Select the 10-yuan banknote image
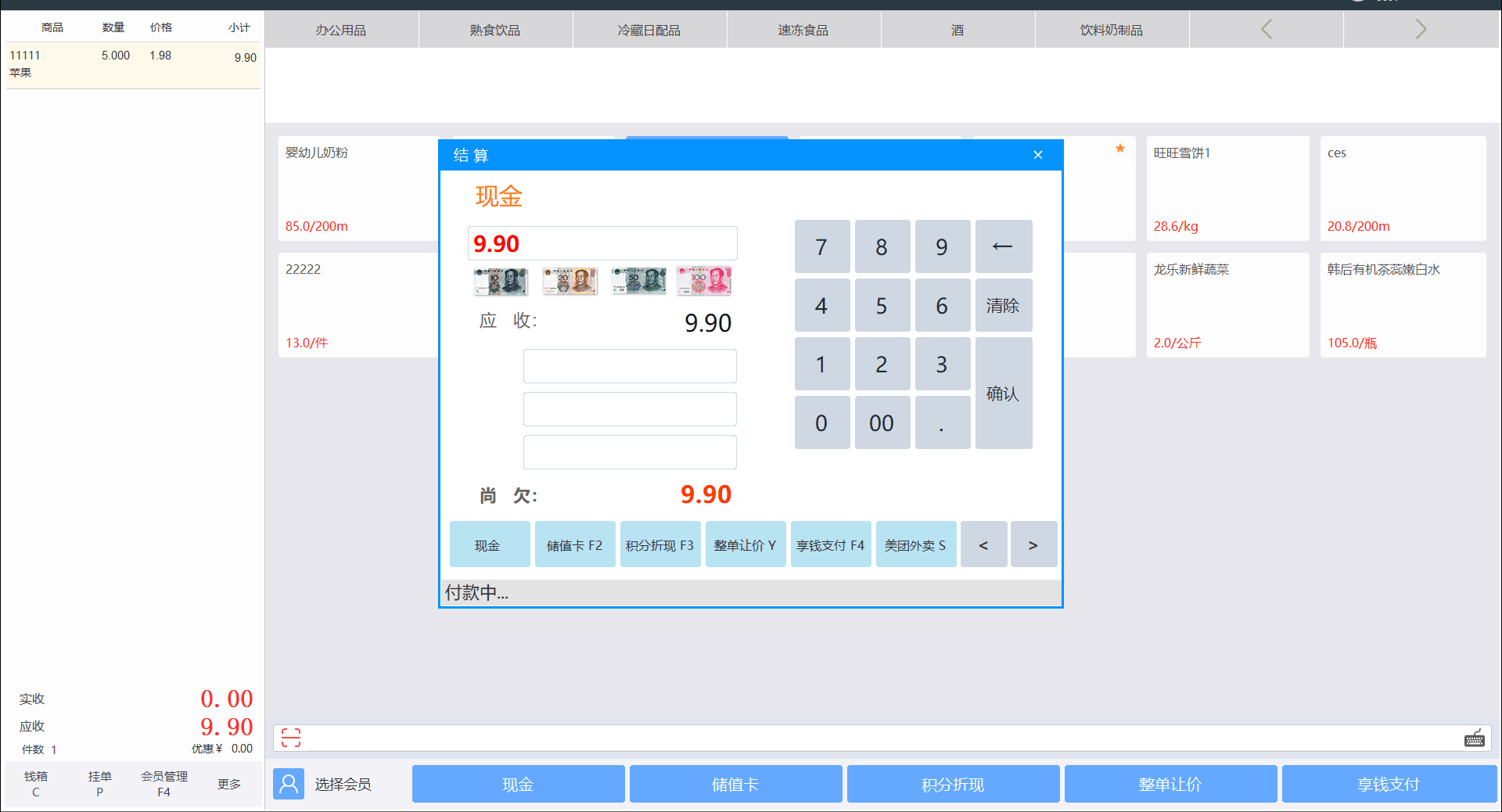Screen dimensions: 1502x812 pyautogui.click(x=501, y=280)
